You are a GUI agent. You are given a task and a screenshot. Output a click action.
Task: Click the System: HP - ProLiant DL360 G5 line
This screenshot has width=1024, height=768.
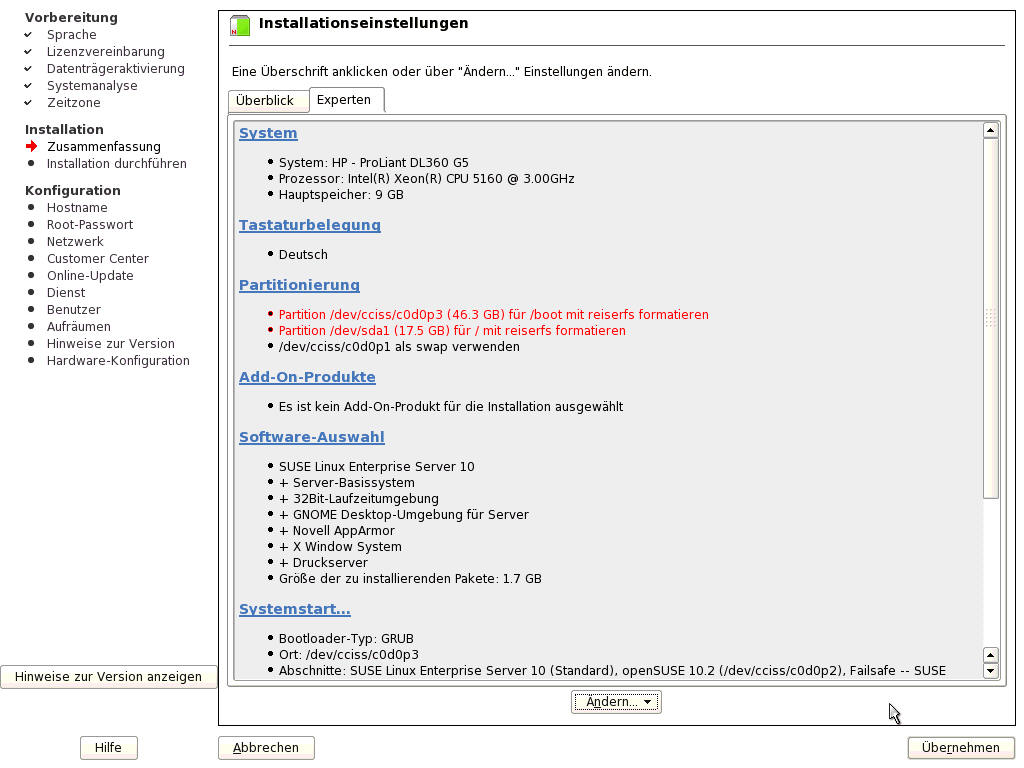pyautogui.click(x=374, y=163)
